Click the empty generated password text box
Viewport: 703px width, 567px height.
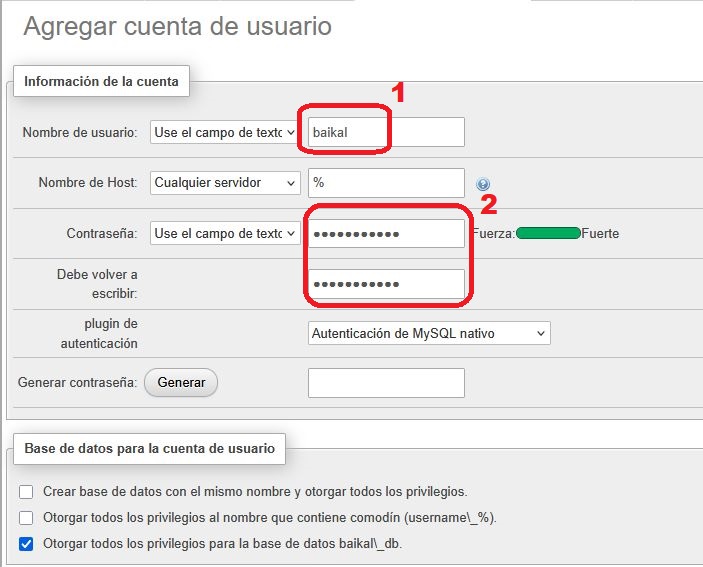tap(385, 383)
